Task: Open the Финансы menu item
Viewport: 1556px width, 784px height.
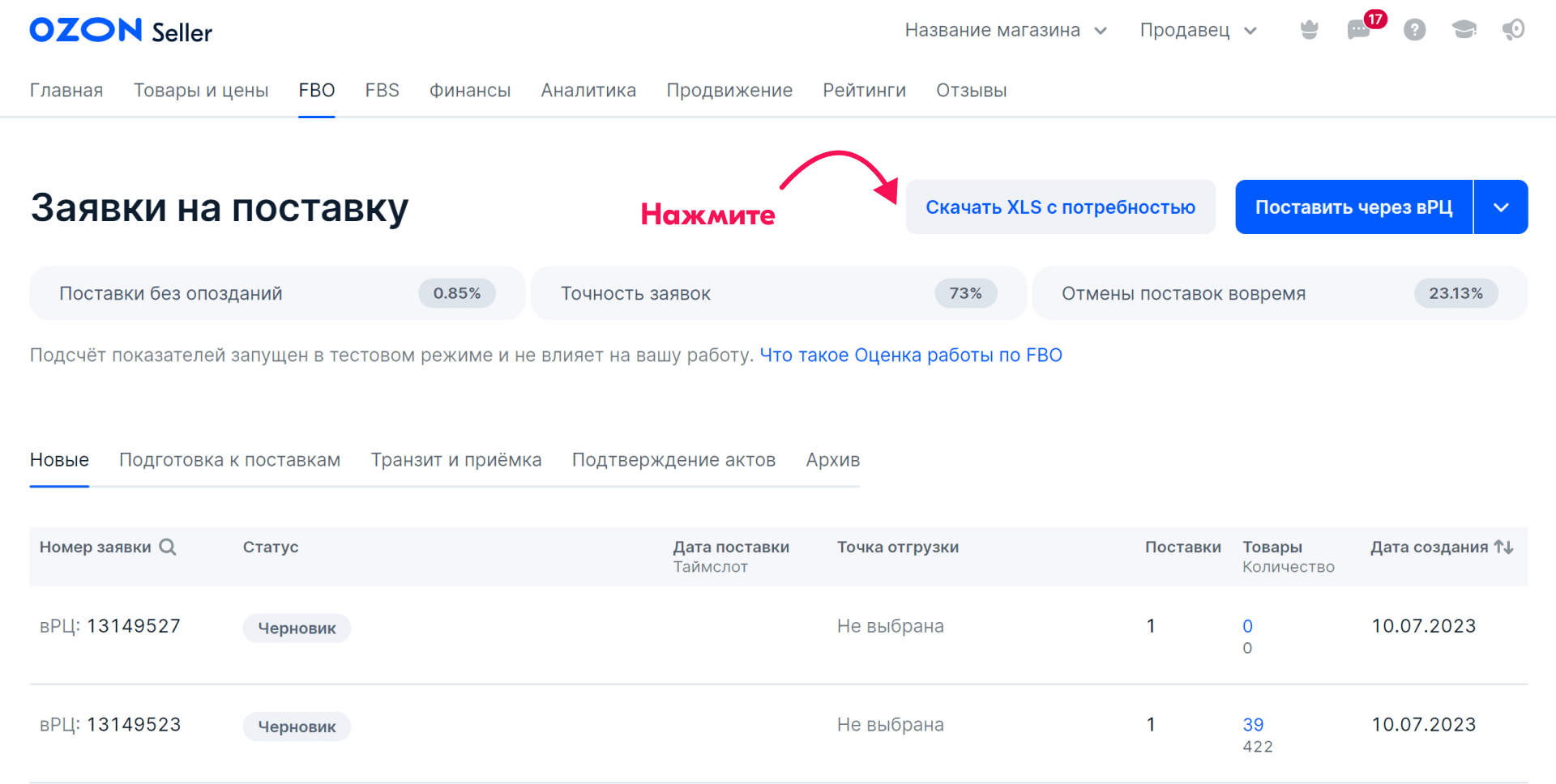Action: point(469,91)
